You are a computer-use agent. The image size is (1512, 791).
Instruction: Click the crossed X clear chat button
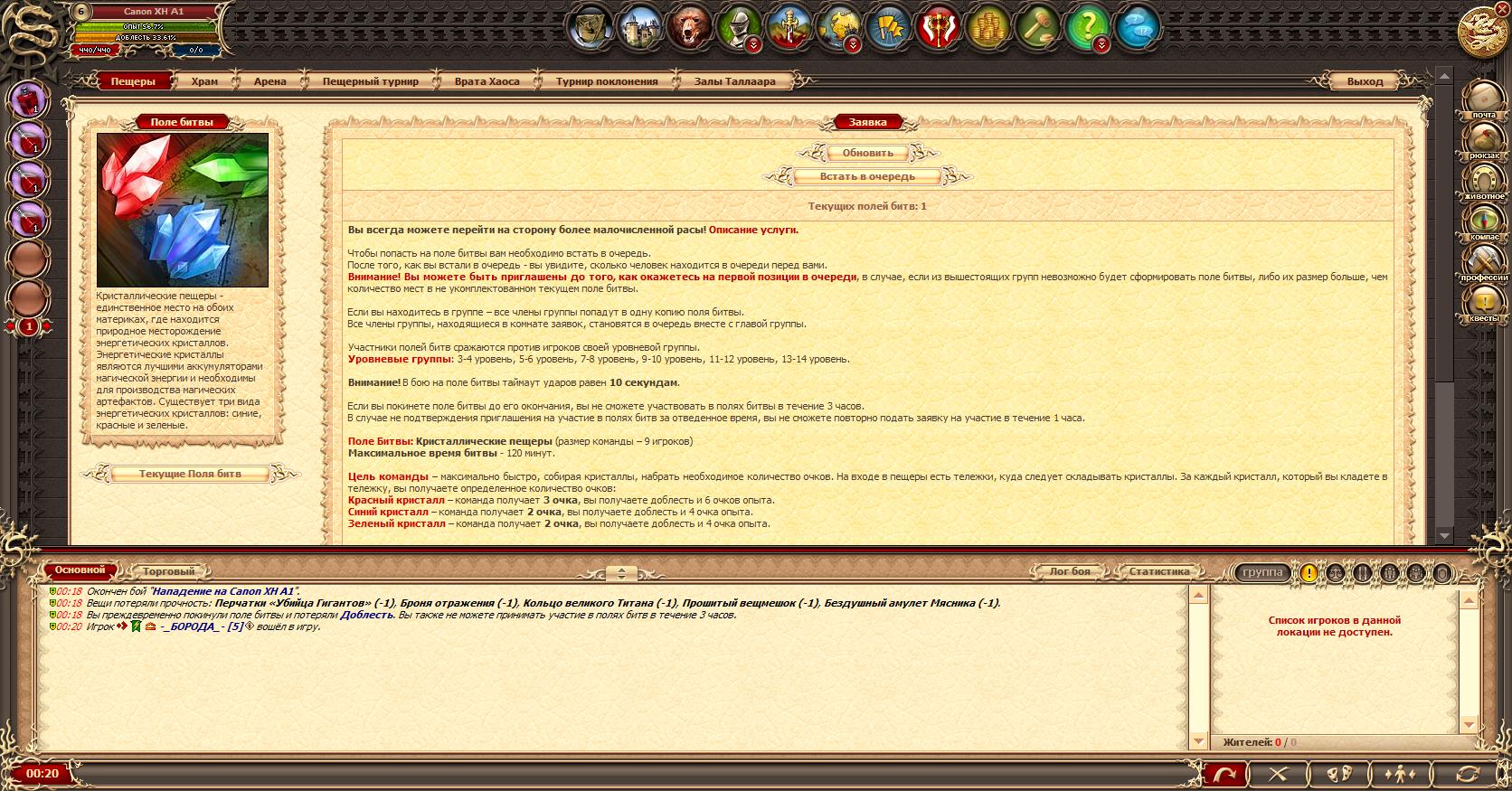tap(1278, 774)
